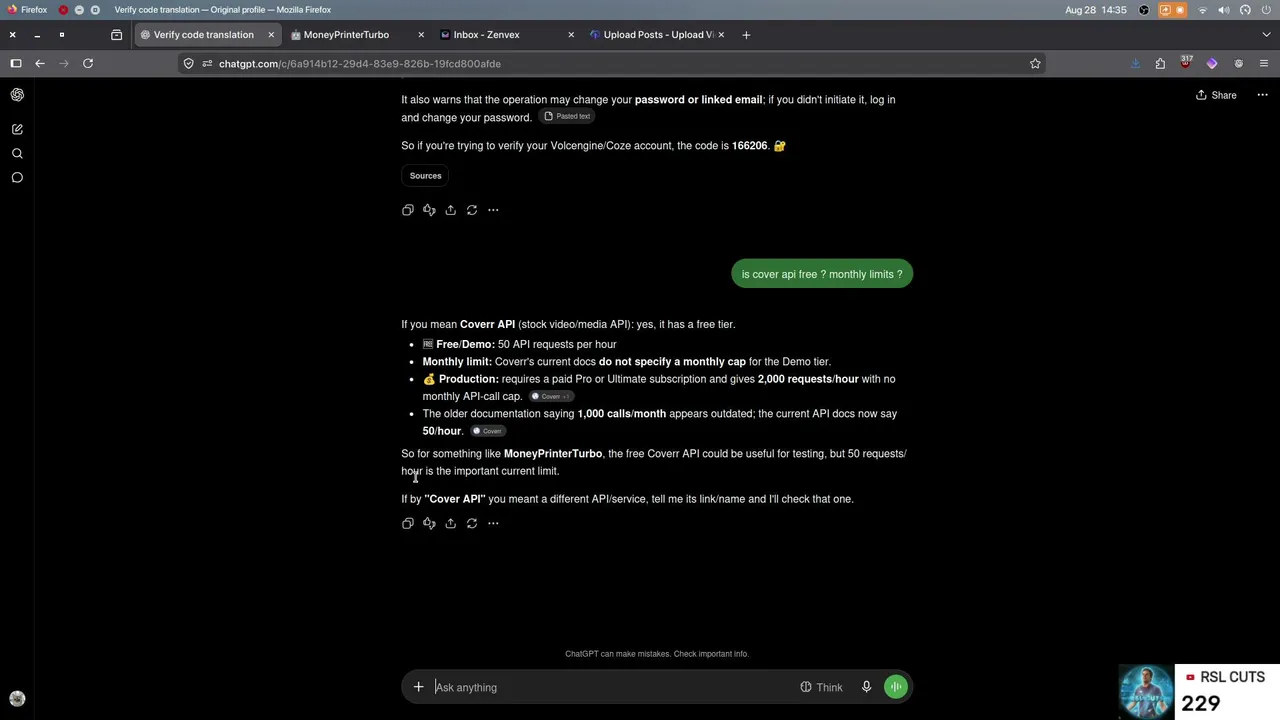
Task: Reload the current page
Action: pyautogui.click(x=88, y=64)
